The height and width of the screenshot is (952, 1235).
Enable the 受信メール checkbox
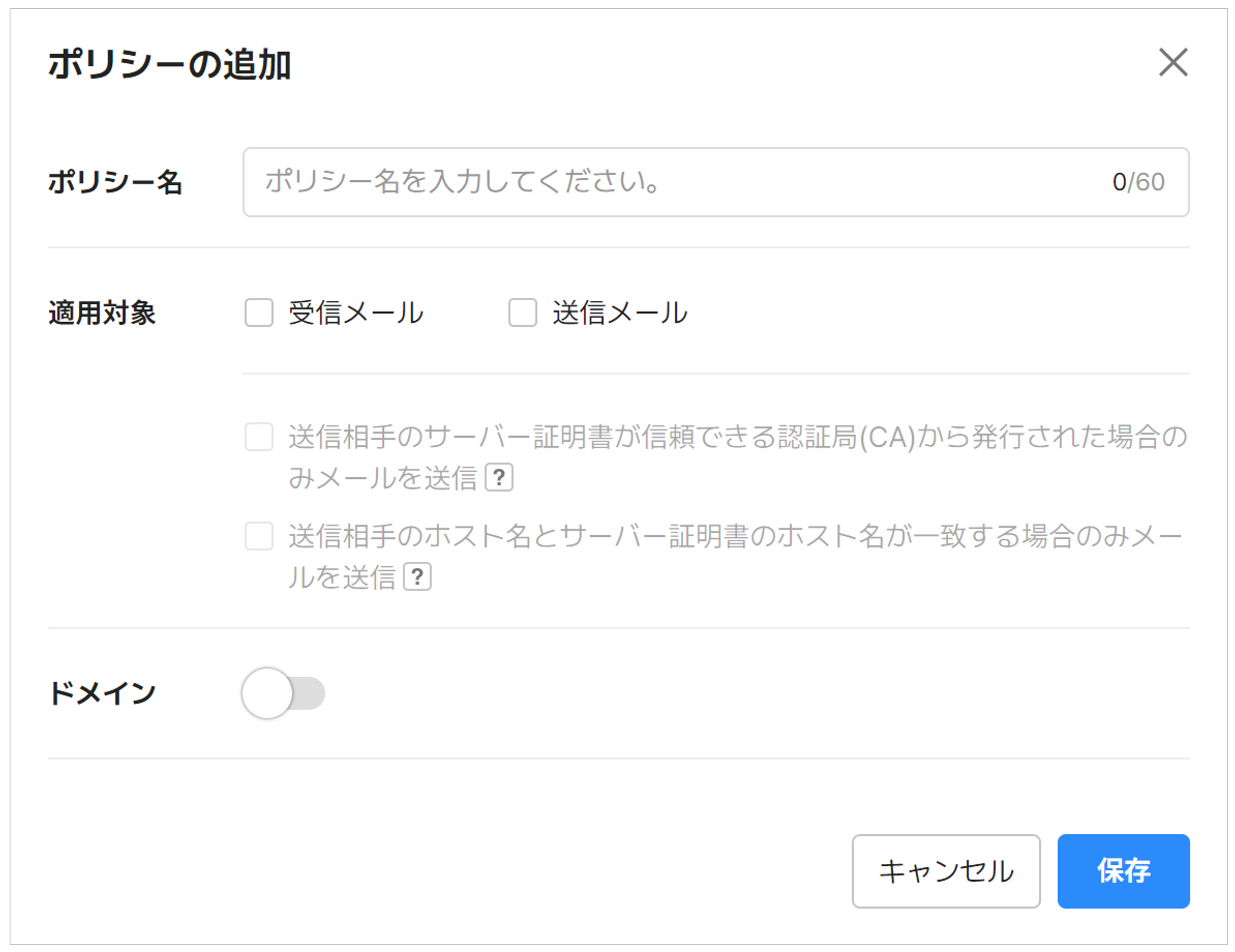coord(259,313)
